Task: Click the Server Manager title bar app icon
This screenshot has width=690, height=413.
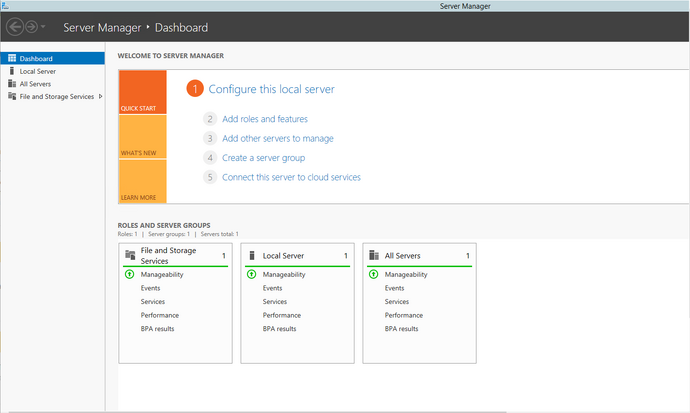Action: click(5, 5)
